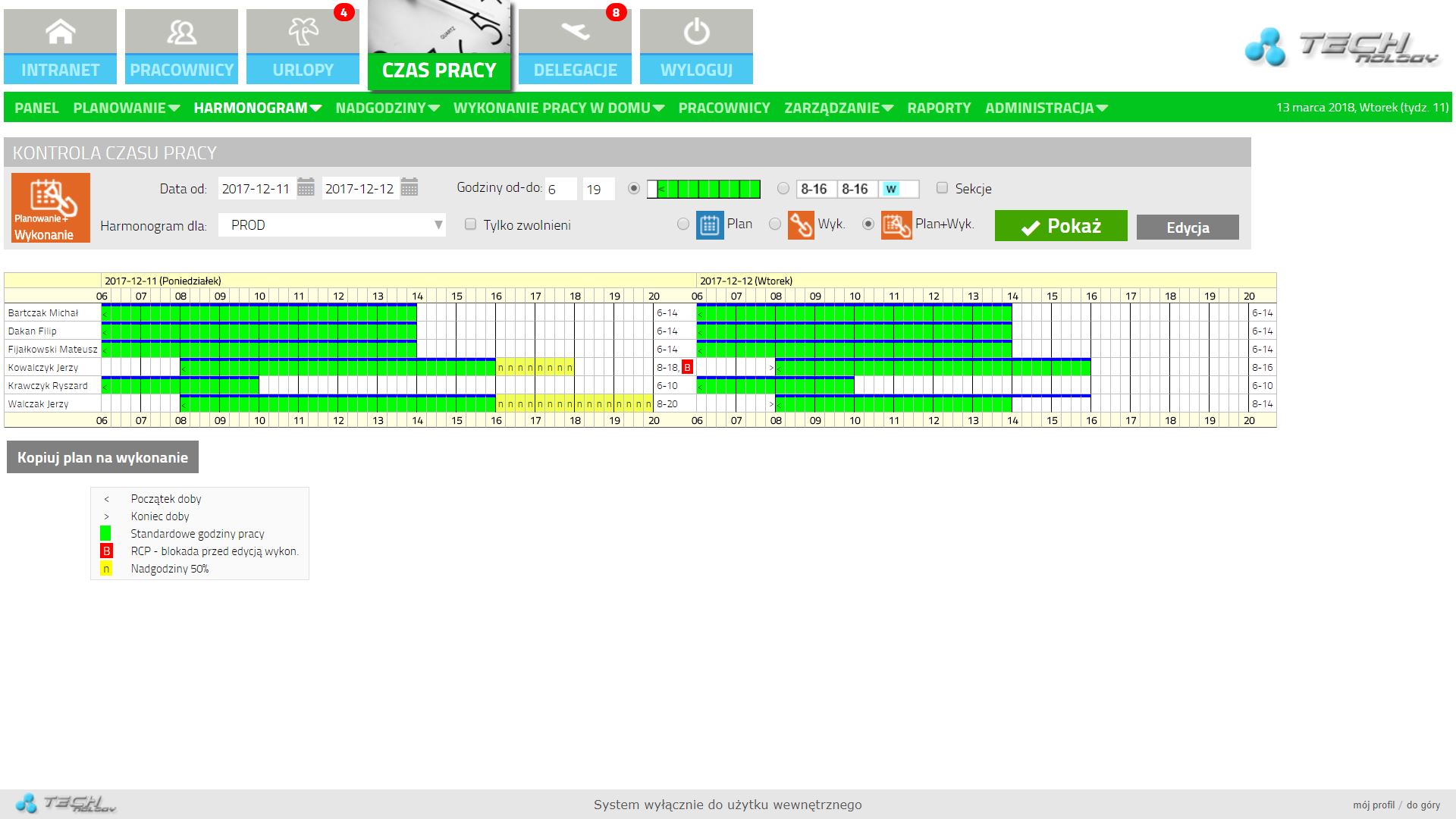Viewport: 1456px width, 819px height.
Task: Open calendar picker for end date
Action: [409, 188]
